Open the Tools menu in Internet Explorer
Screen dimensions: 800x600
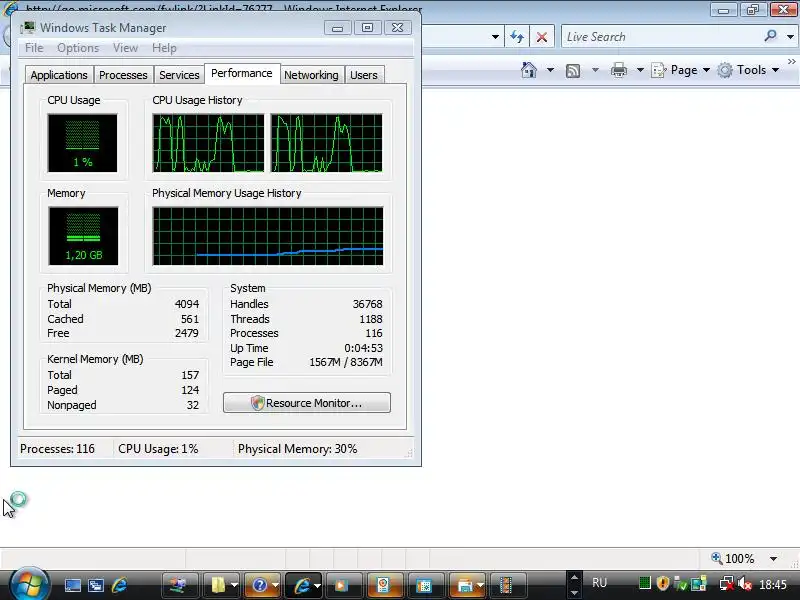(748, 70)
